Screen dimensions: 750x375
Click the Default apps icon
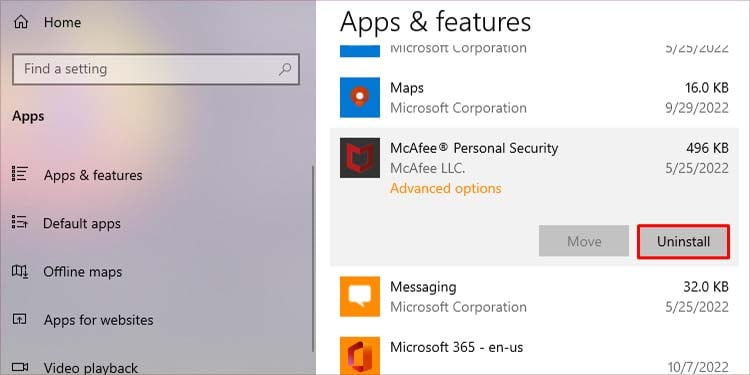(20, 222)
